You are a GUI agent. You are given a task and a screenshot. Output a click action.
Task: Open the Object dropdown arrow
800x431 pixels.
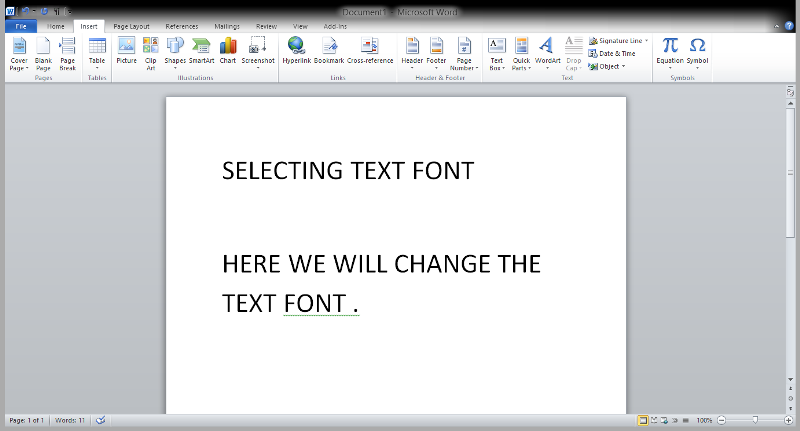(x=623, y=66)
